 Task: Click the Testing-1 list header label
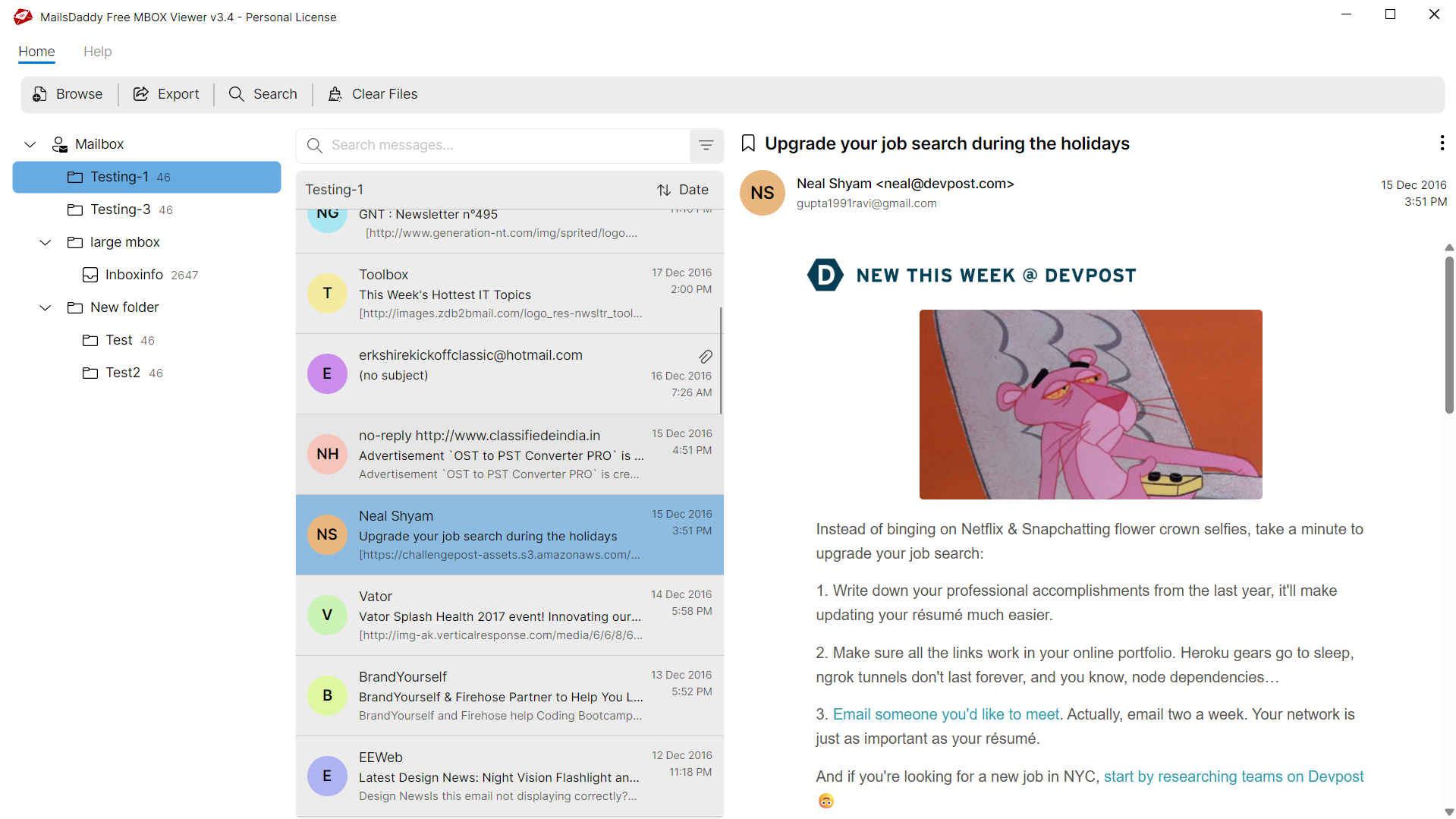point(334,190)
